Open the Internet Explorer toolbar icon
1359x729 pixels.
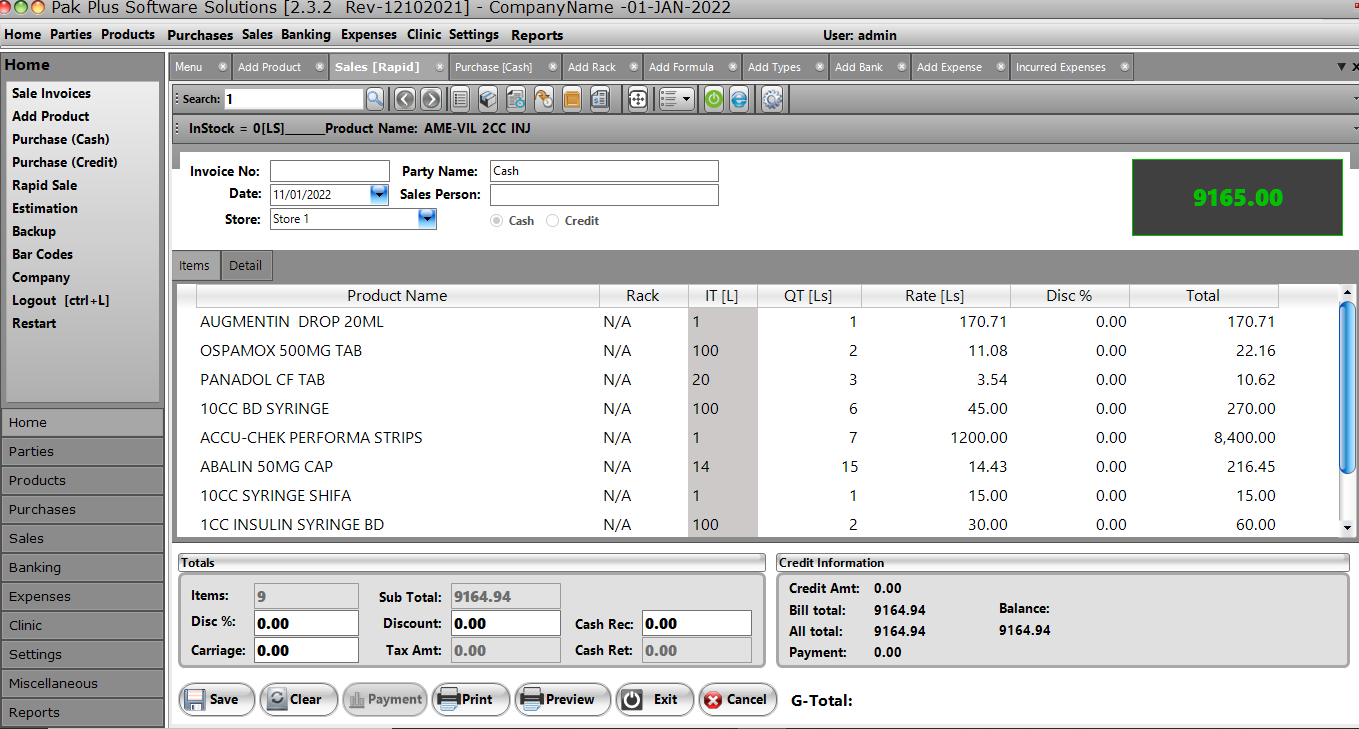click(x=739, y=99)
